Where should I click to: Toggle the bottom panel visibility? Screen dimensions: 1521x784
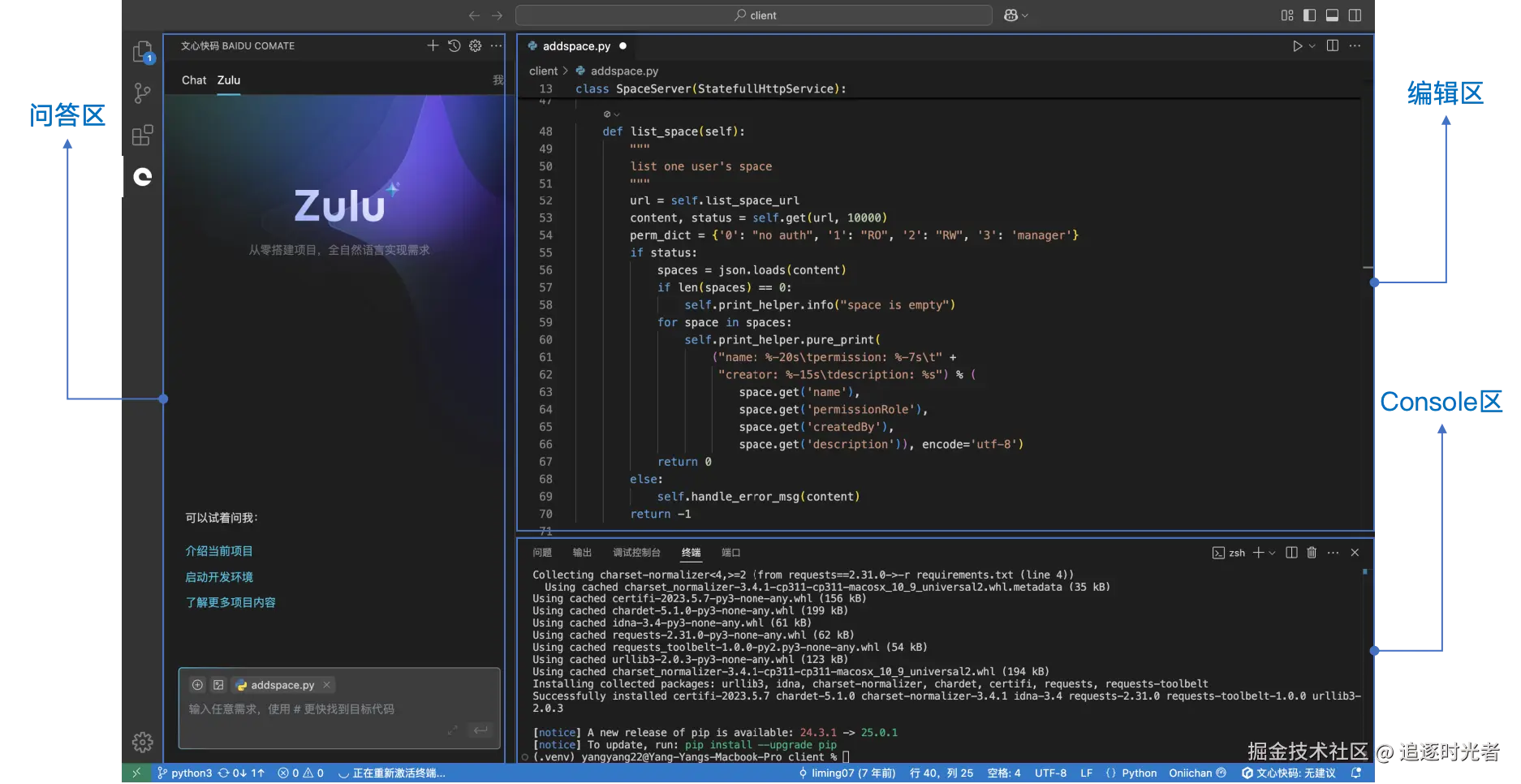click(x=1332, y=15)
